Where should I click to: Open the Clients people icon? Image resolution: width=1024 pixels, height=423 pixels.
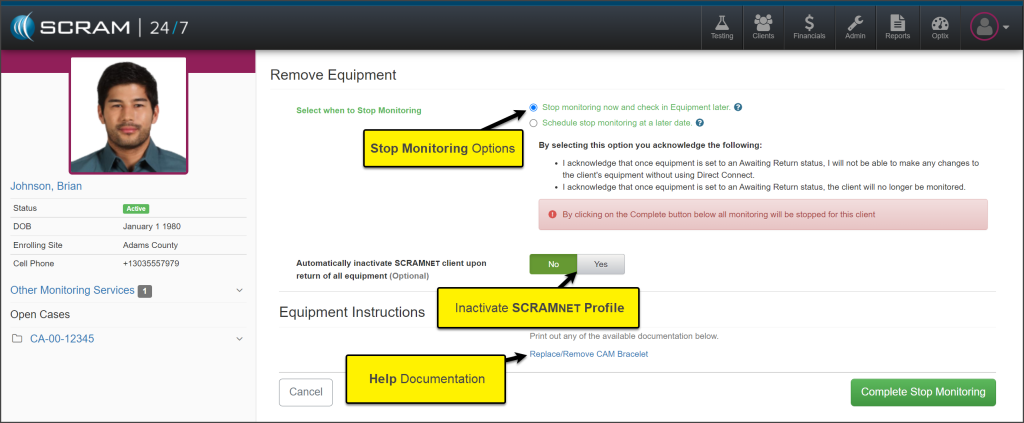[763, 25]
